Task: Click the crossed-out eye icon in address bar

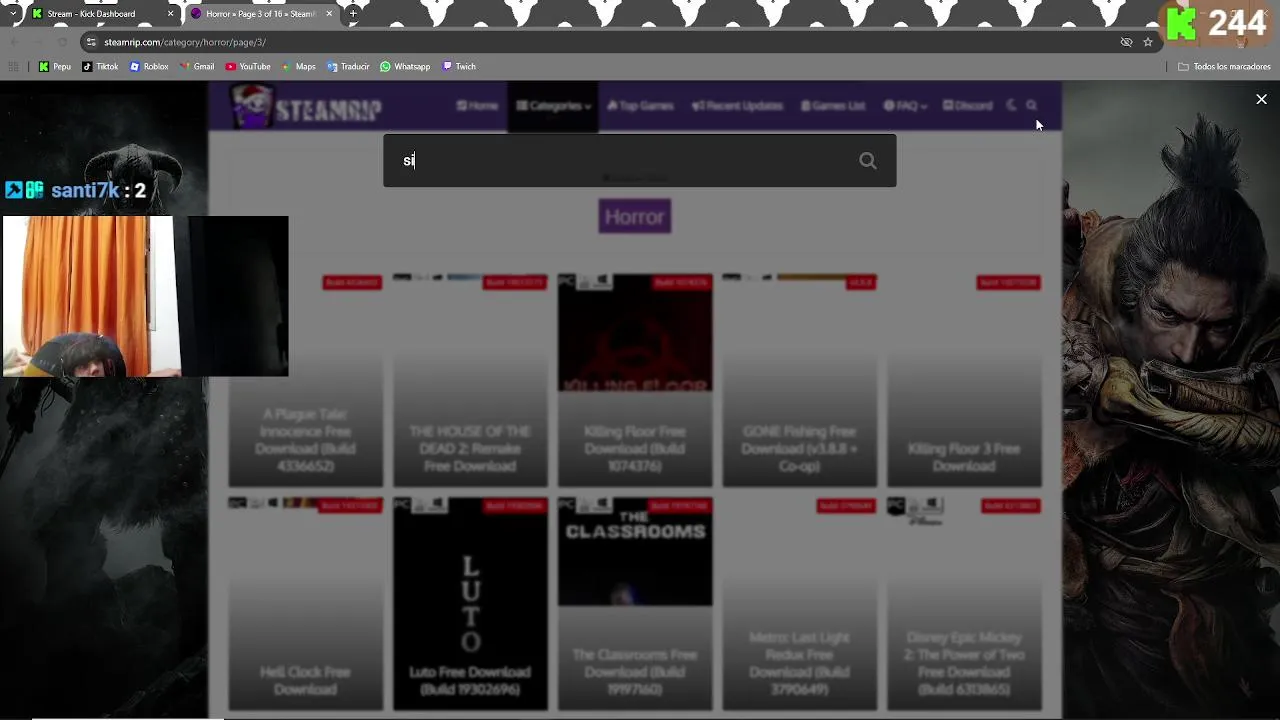Action: coord(1126,42)
